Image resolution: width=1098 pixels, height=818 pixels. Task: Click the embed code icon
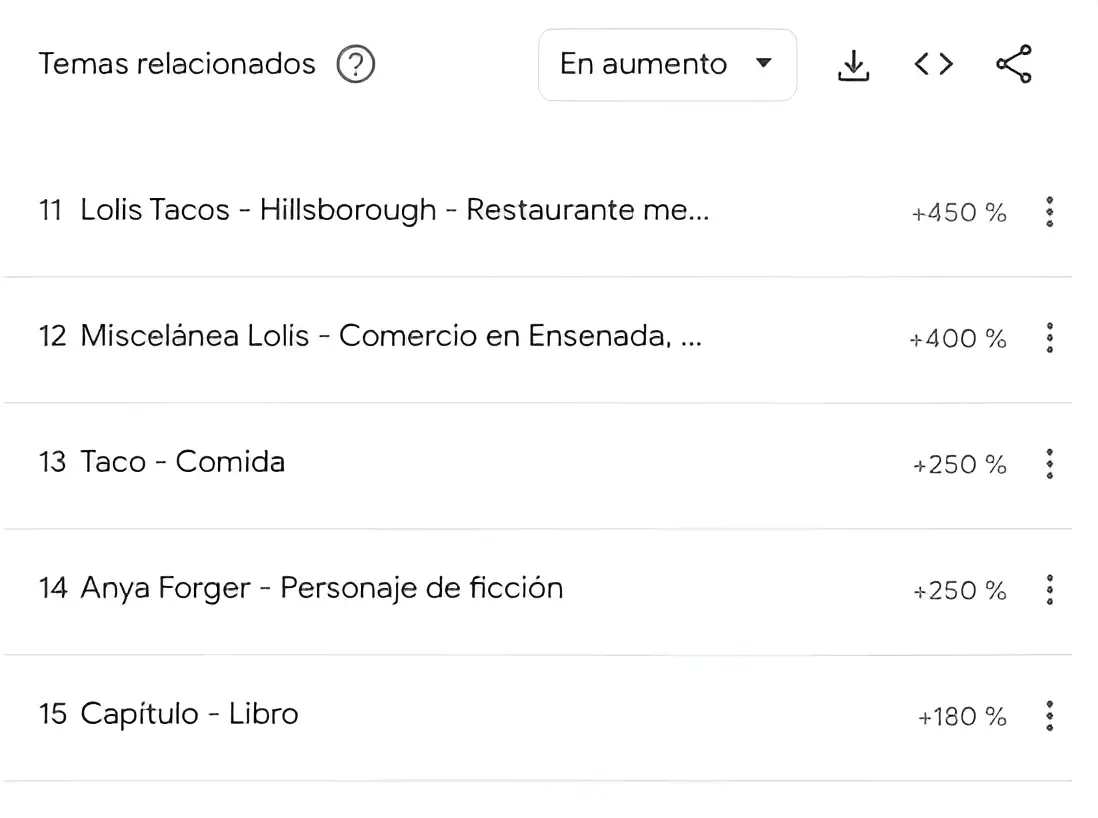point(932,64)
